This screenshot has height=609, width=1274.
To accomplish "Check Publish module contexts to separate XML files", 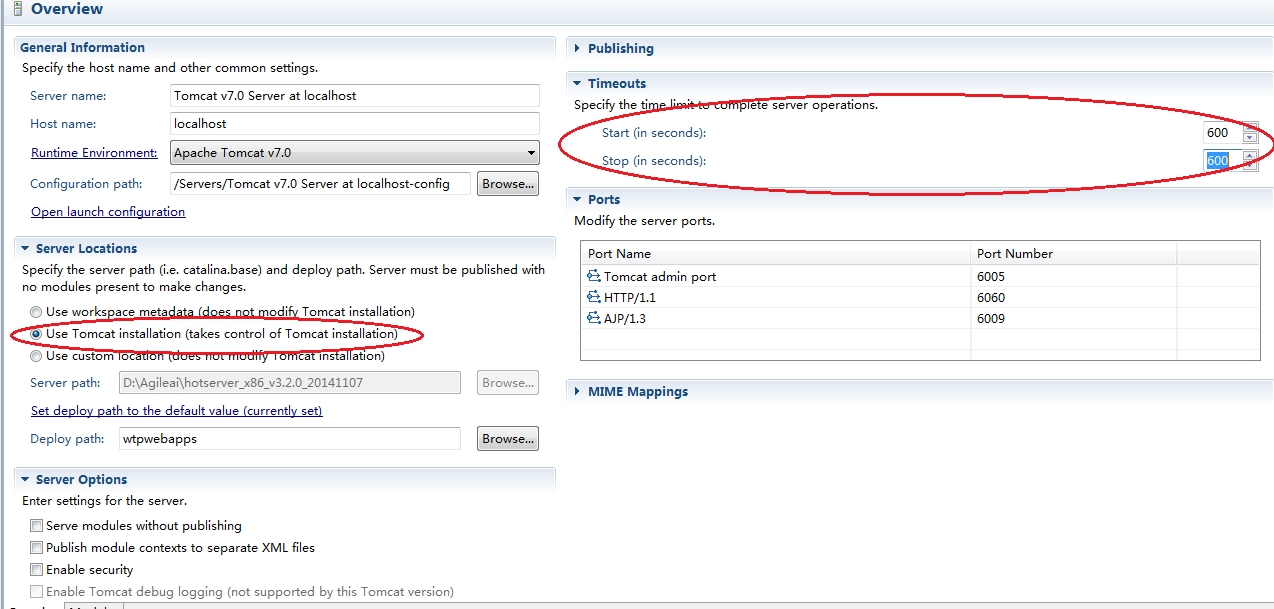I will 37,548.
